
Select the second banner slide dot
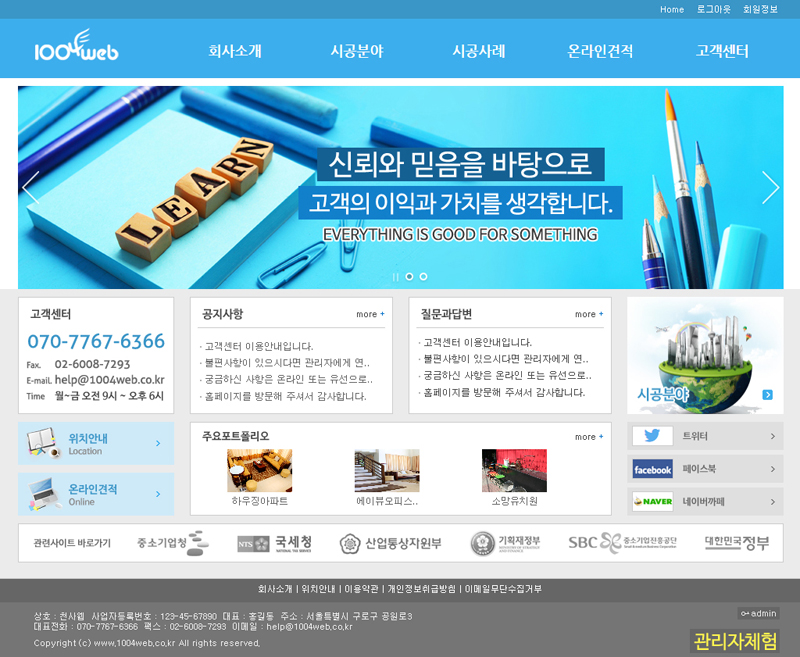pyautogui.click(x=410, y=277)
